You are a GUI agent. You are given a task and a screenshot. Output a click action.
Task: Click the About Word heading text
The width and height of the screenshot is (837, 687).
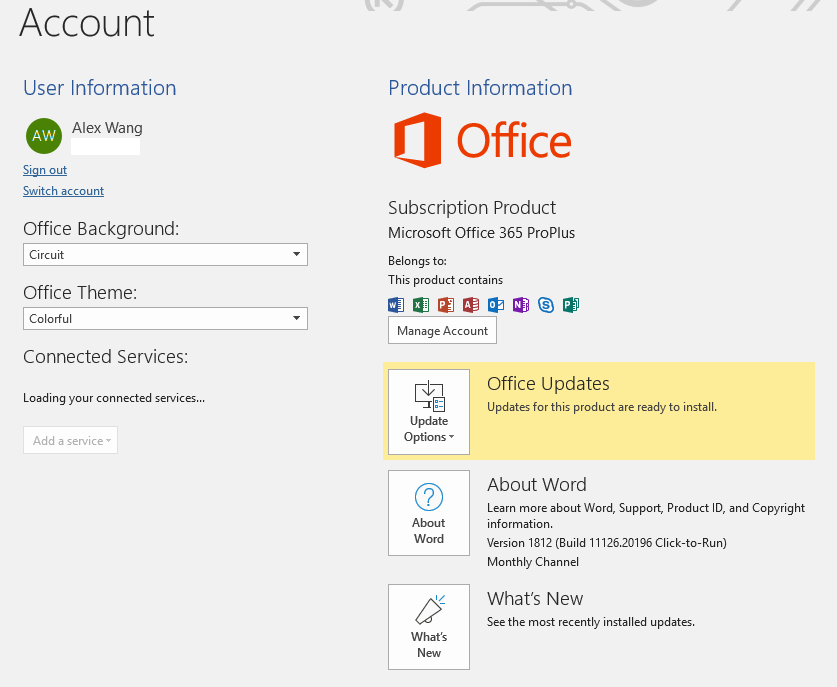pos(536,484)
